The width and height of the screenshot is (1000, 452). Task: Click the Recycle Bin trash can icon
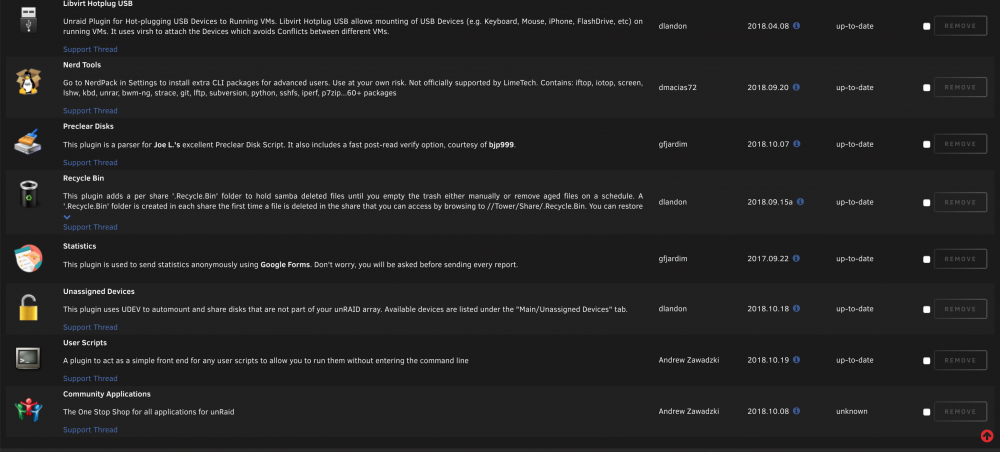click(x=28, y=194)
